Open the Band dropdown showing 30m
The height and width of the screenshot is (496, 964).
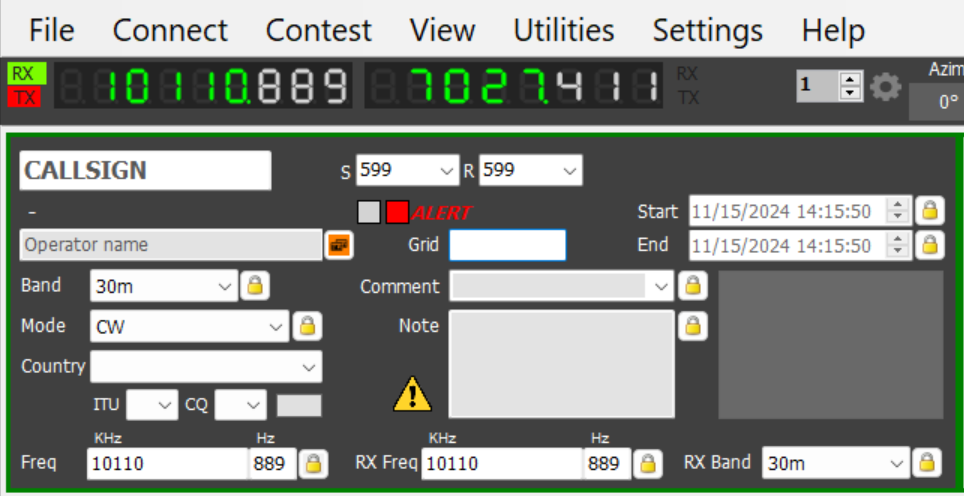pyautogui.click(x=164, y=286)
